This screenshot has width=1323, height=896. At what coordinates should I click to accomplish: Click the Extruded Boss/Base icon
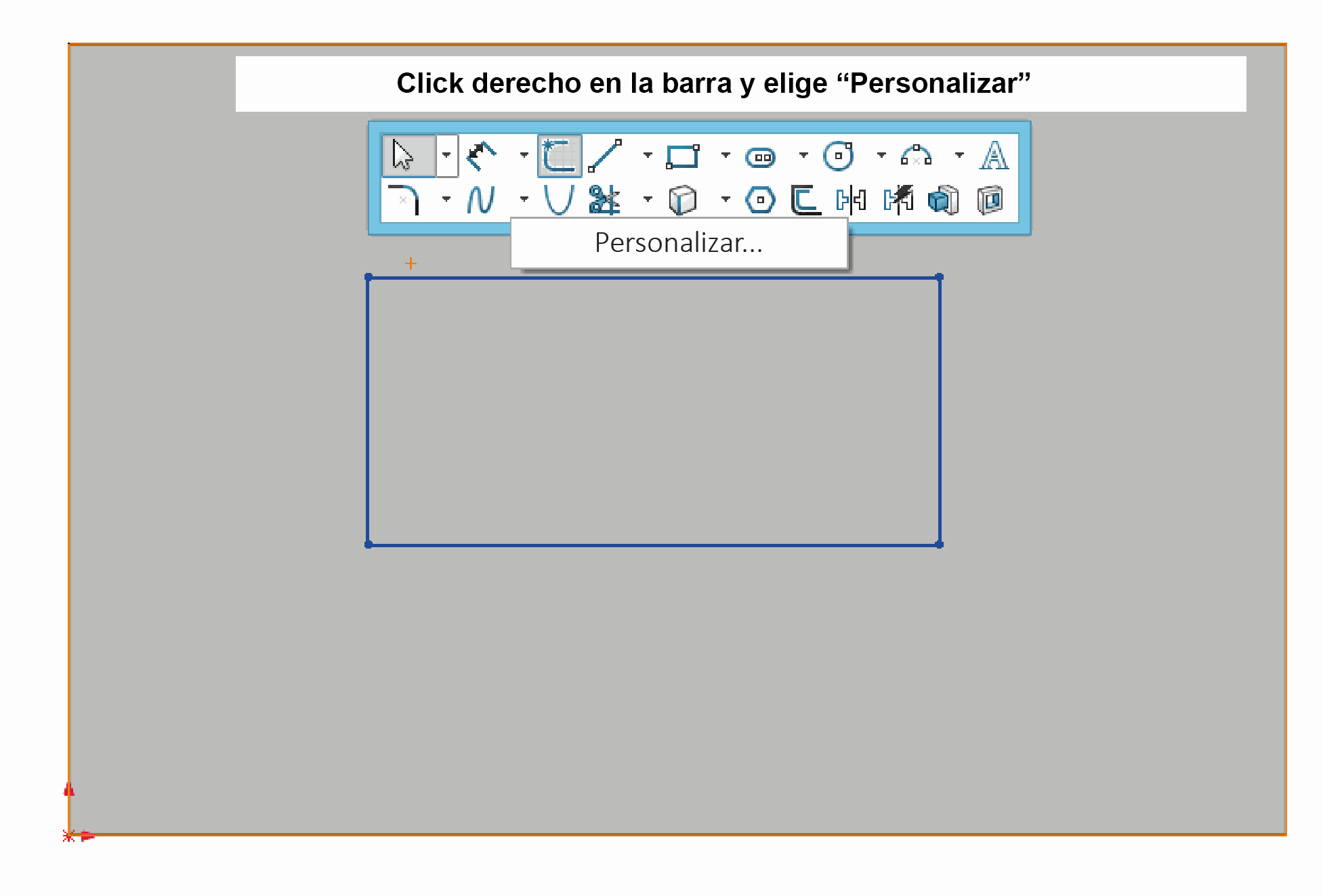tap(944, 200)
